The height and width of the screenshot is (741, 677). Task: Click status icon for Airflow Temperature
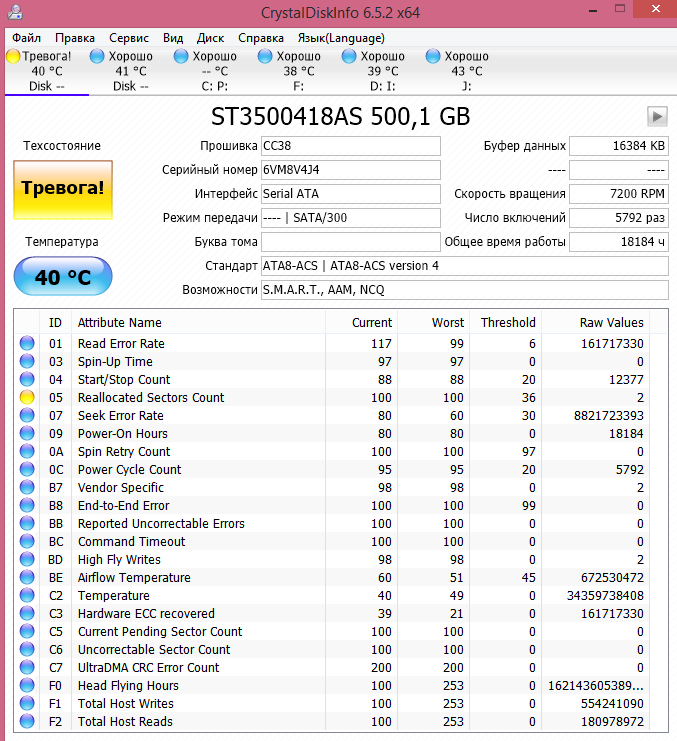(x=27, y=577)
